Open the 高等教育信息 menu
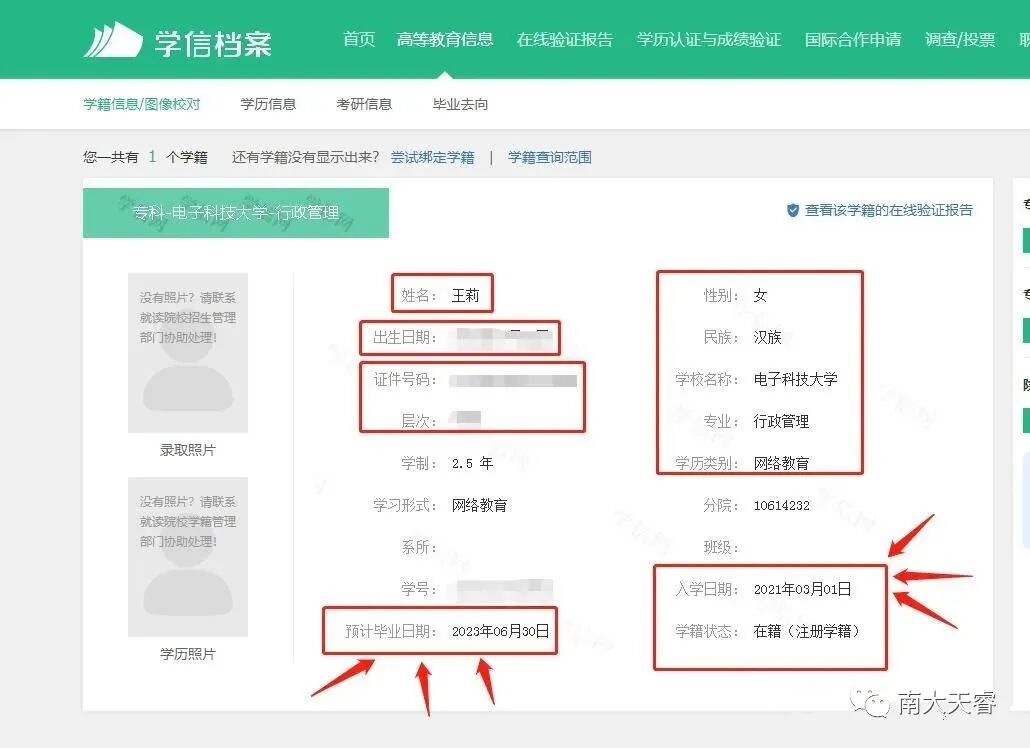This screenshot has height=748, width=1030. pyautogui.click(x=445, y=39)
